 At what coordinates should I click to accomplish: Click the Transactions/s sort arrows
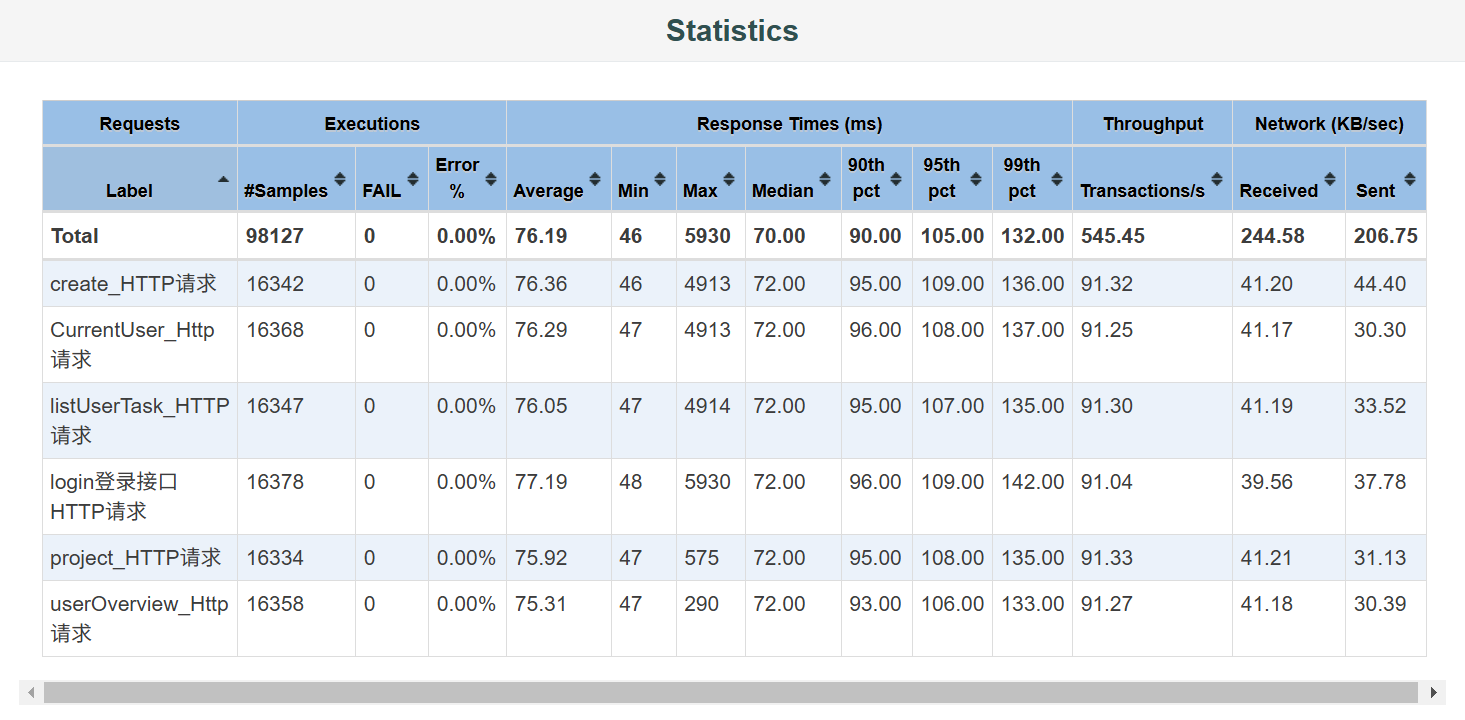(1216, 180)
